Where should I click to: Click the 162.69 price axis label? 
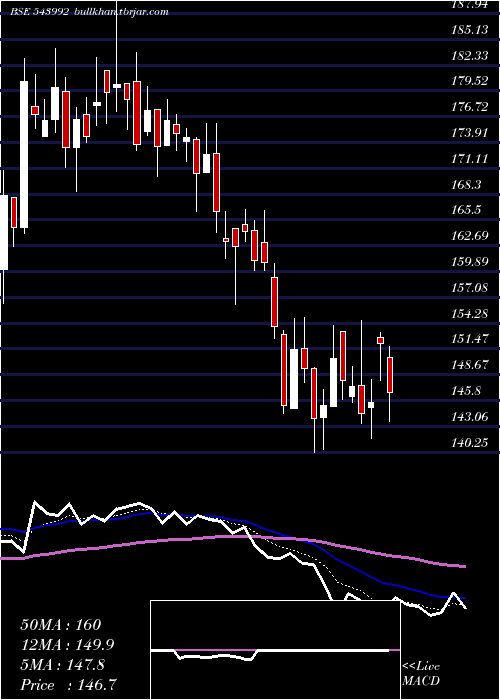point(469,236)
